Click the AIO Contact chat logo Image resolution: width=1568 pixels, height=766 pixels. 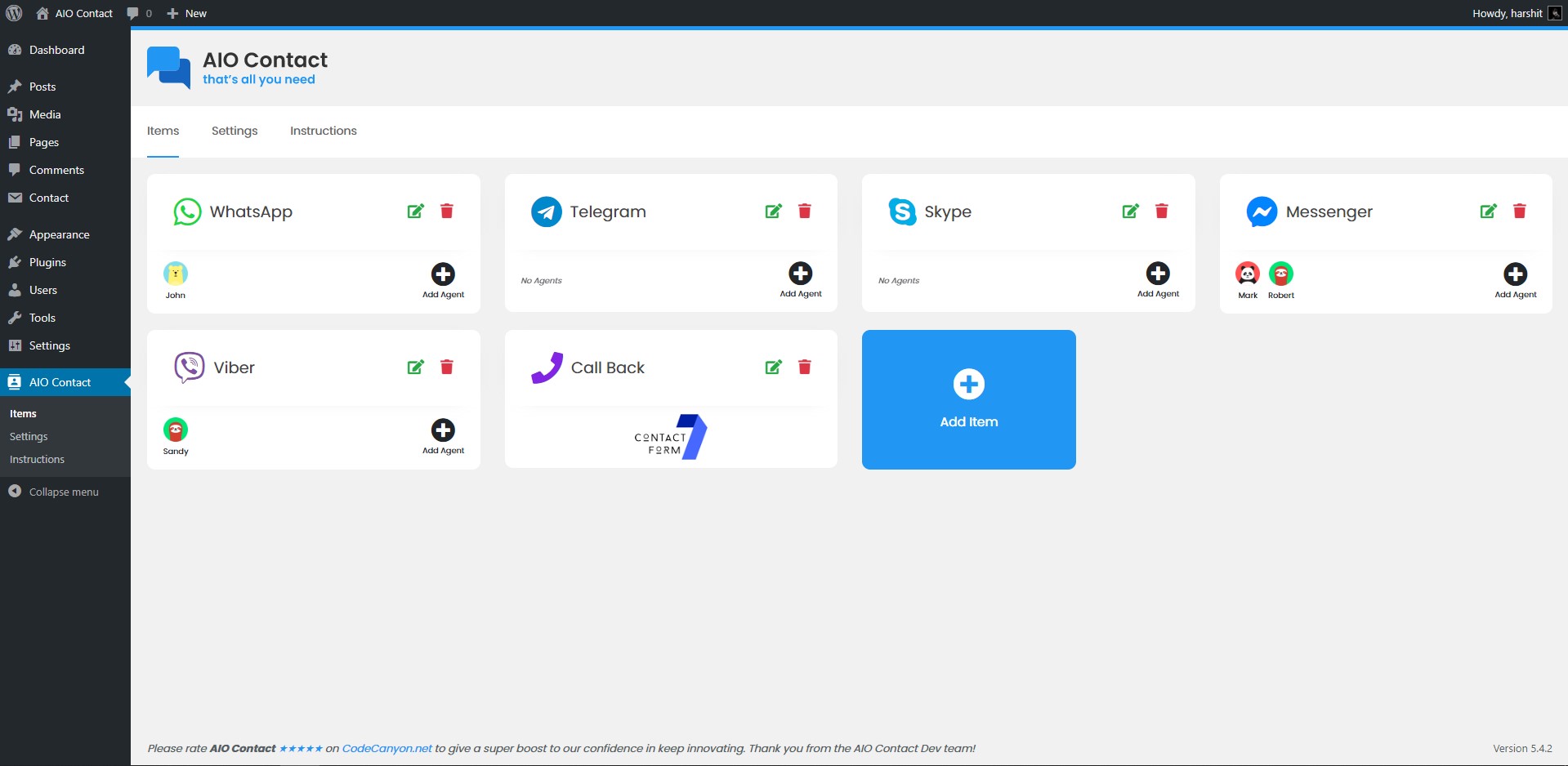point(168,68)
